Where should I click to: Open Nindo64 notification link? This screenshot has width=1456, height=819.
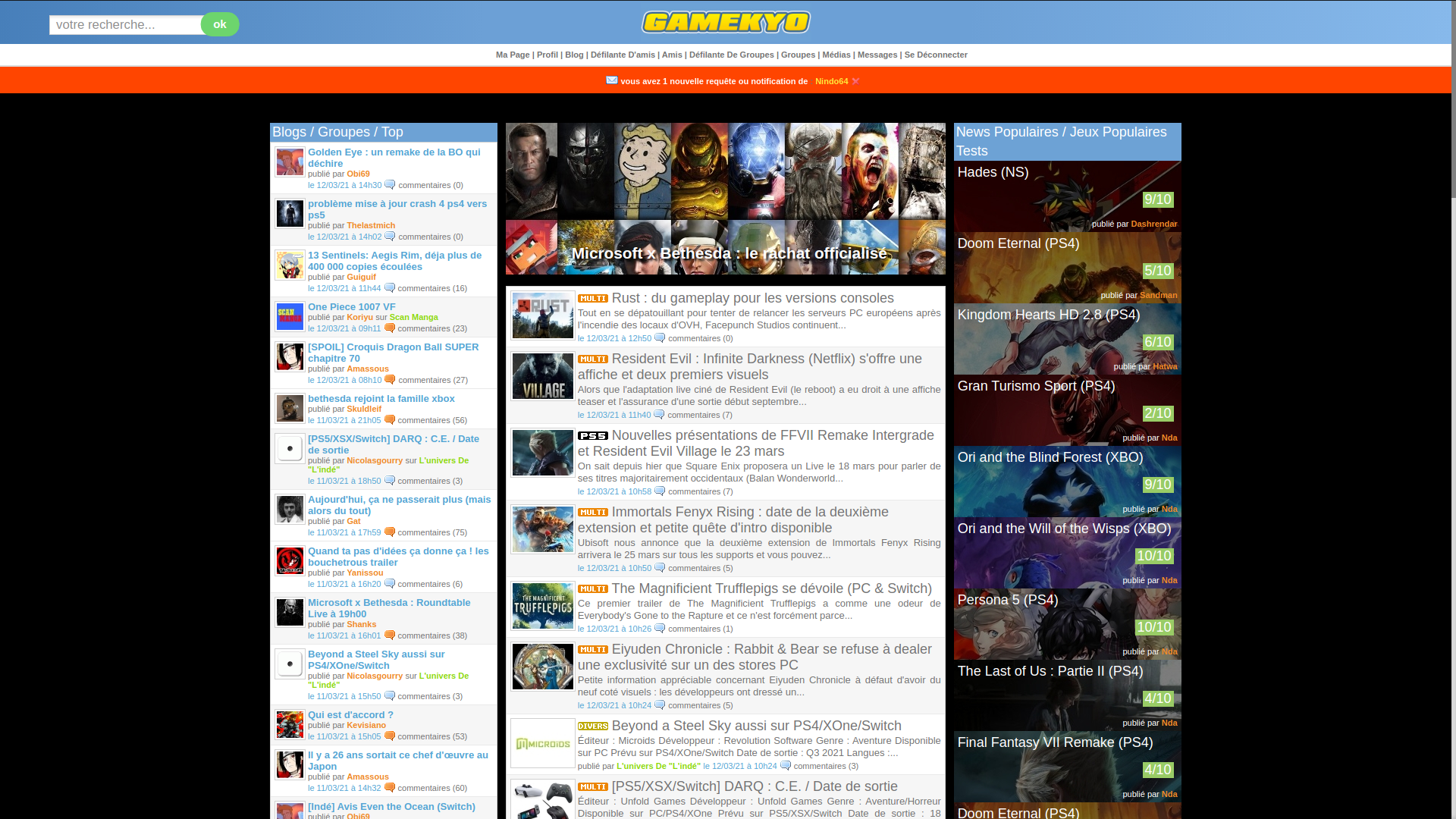tap(831, 81)
